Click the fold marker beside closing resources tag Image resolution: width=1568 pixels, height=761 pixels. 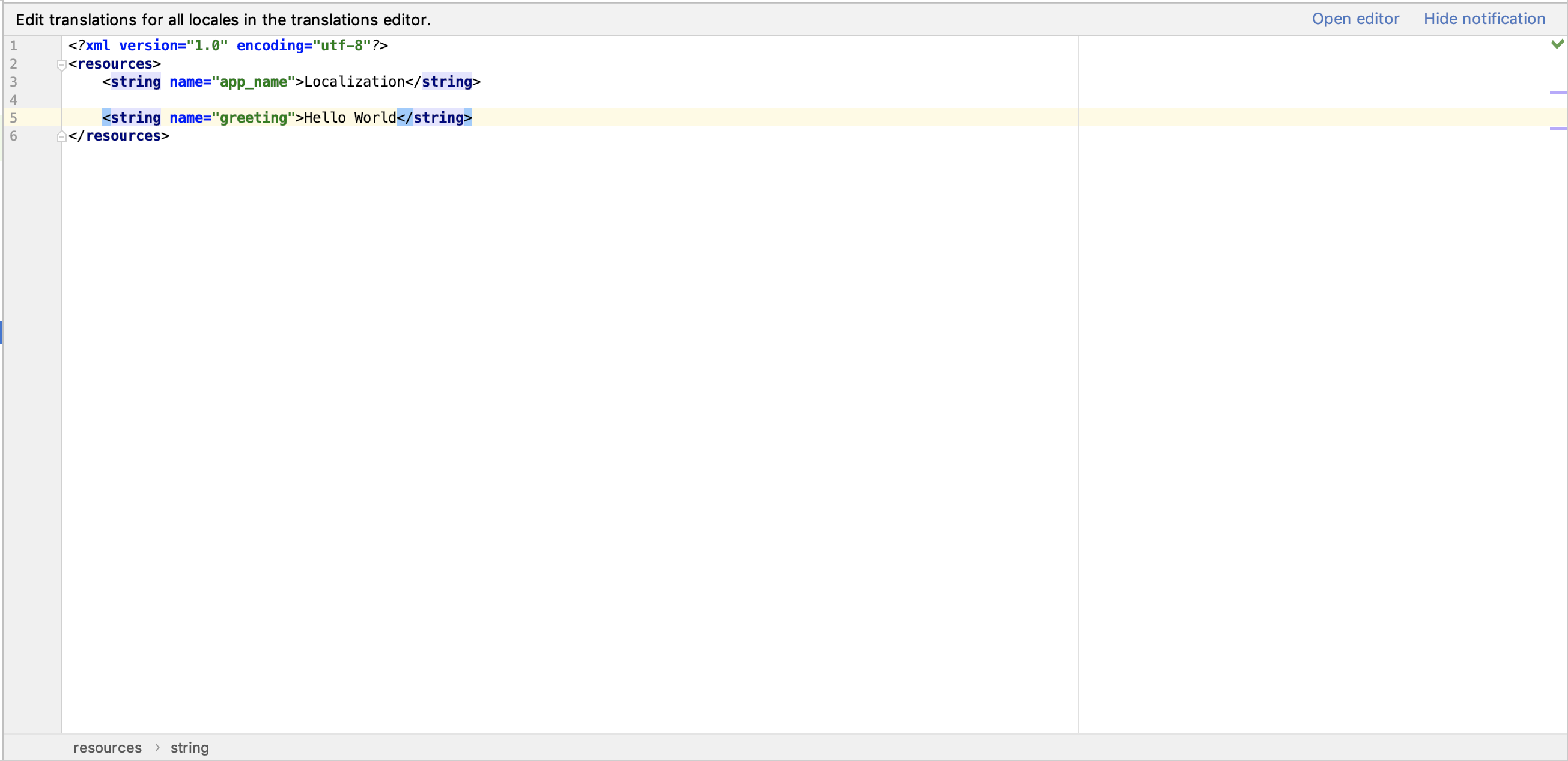coord(61,137)
